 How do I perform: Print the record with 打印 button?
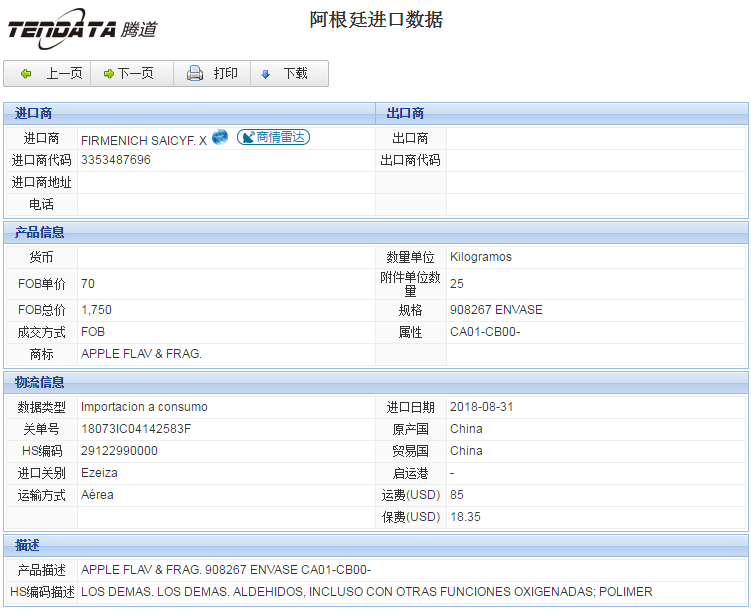tap(213, 73)
